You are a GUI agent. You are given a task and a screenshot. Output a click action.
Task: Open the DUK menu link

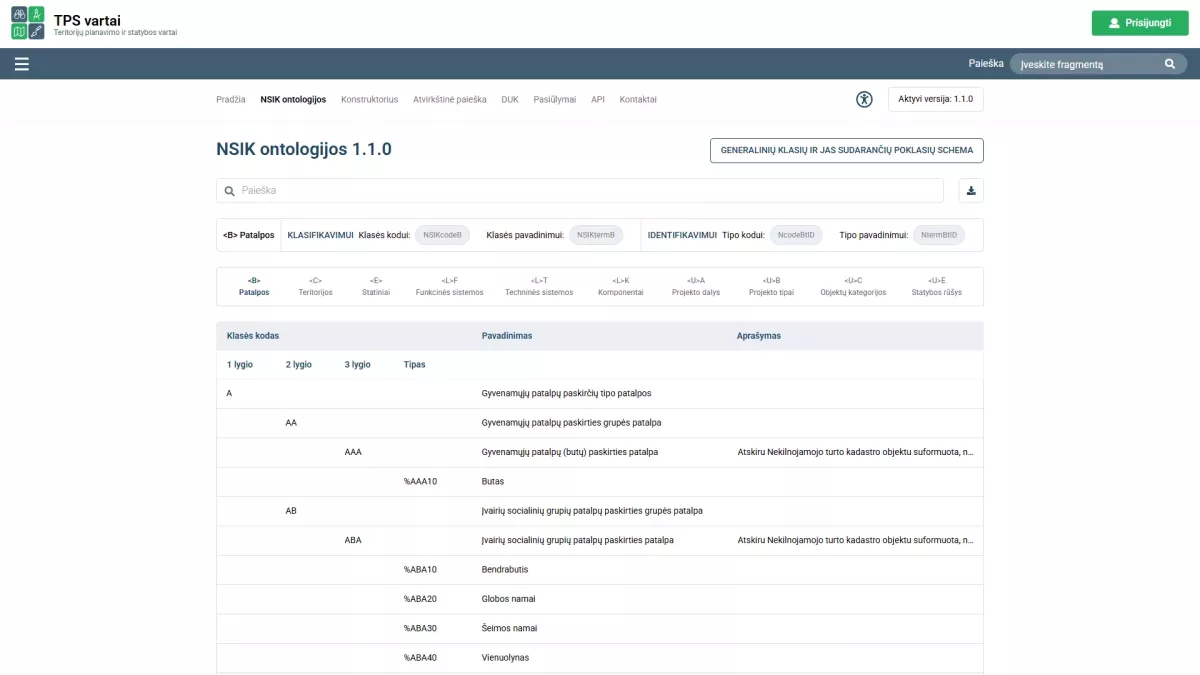[510, 100]
